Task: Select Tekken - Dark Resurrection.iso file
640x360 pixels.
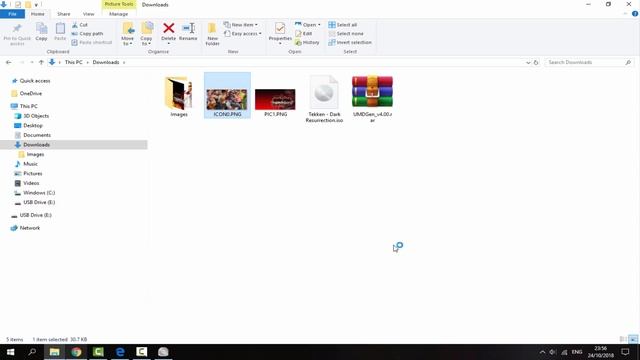Action: point(324,99)
